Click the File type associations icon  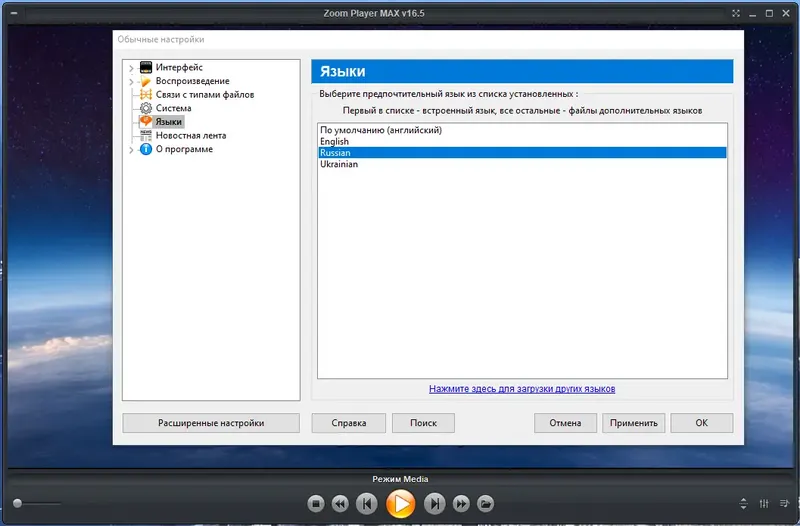pyautogui.click(x=146, y=94)
